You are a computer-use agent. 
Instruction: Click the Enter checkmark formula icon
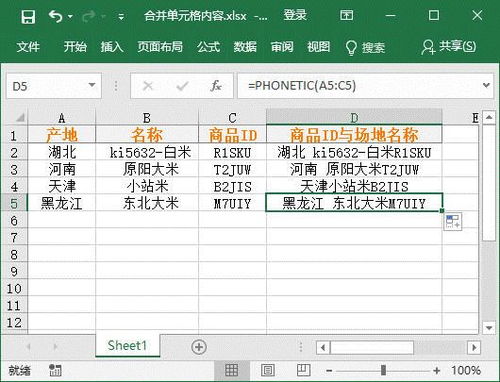(x=182, y=86)
